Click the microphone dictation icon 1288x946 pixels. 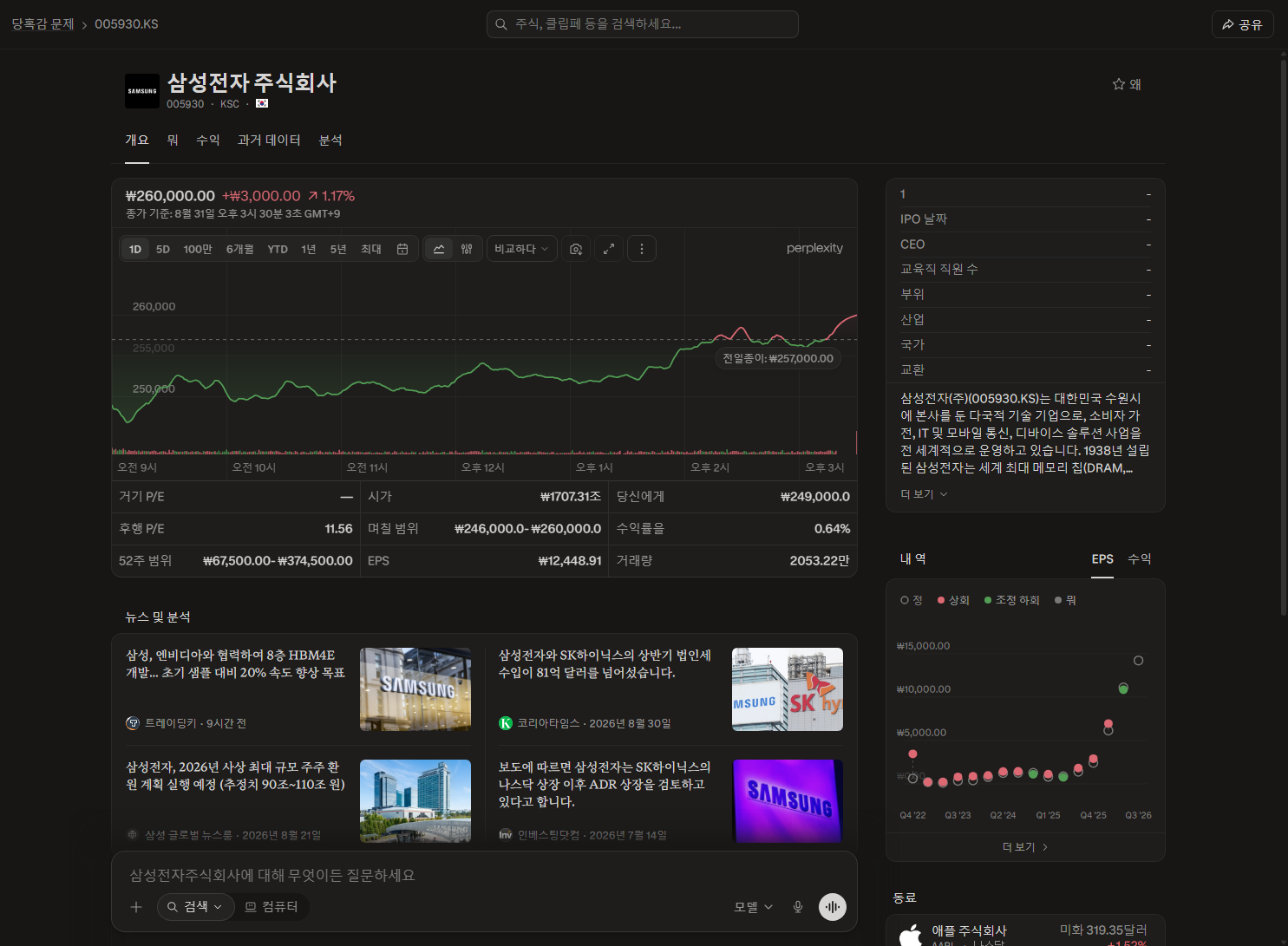pos(798,907)
